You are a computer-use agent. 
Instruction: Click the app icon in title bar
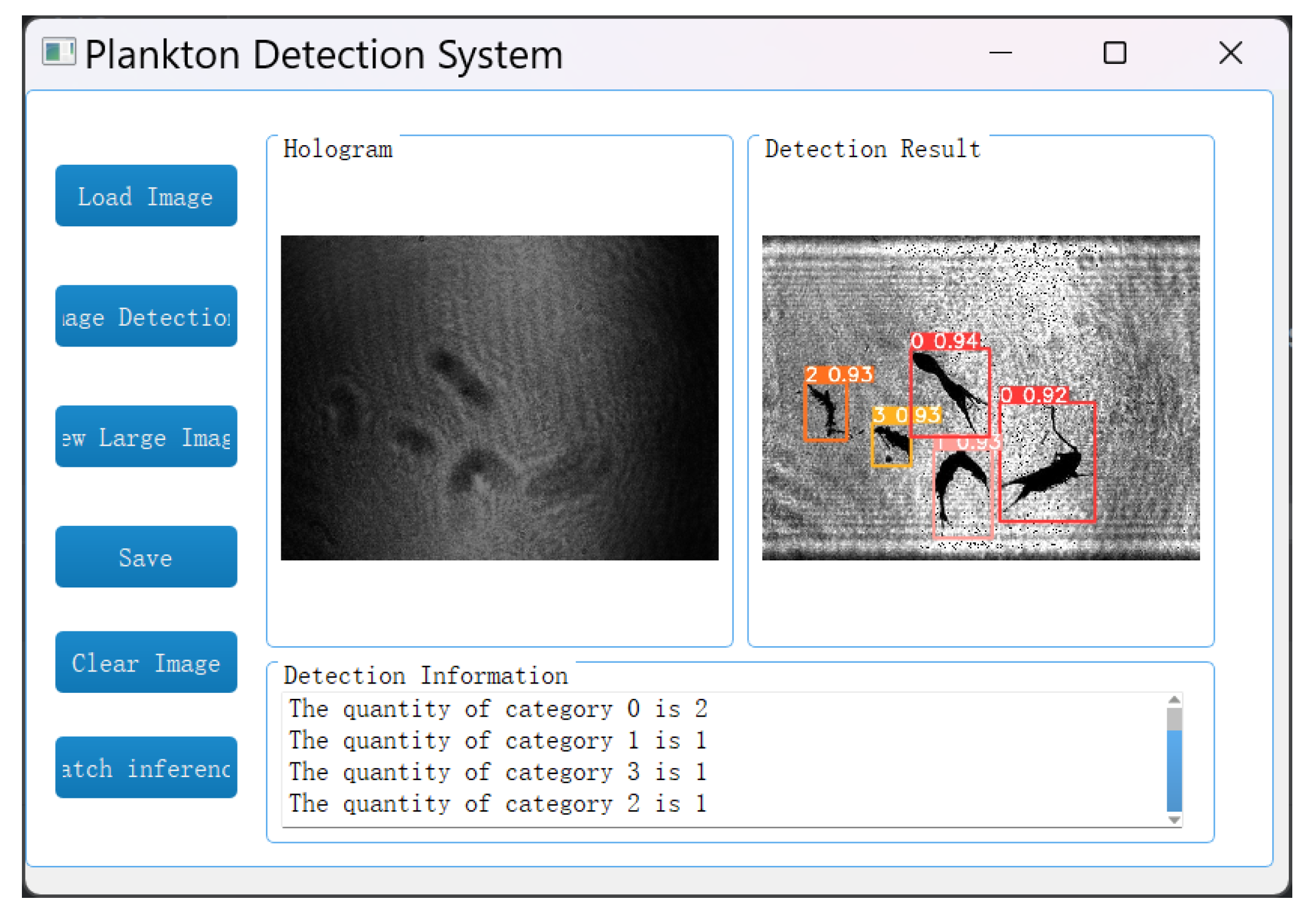(59, 52)
